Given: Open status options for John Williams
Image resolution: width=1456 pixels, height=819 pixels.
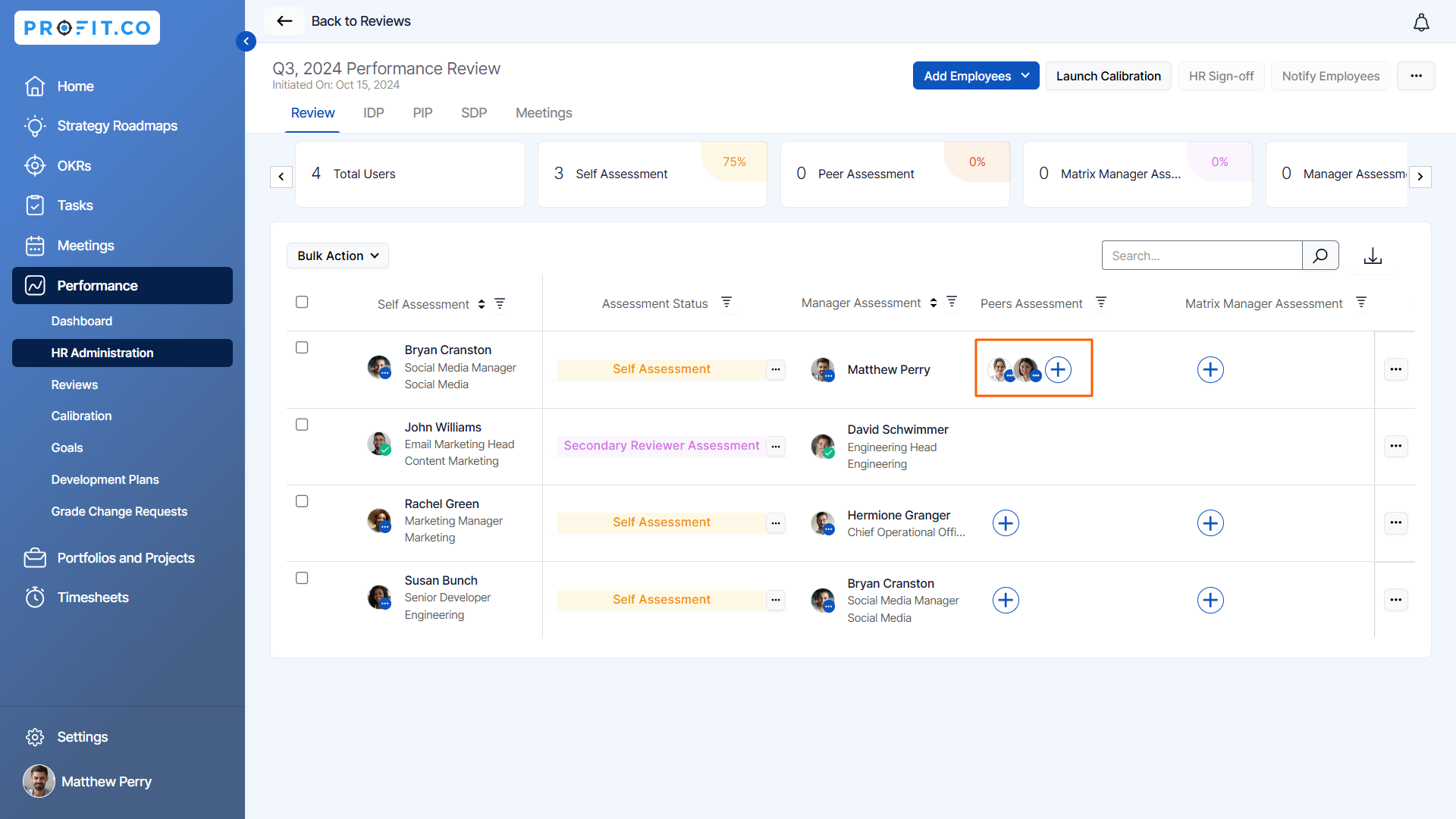Looking at the screenshot, I should (776, 447).
